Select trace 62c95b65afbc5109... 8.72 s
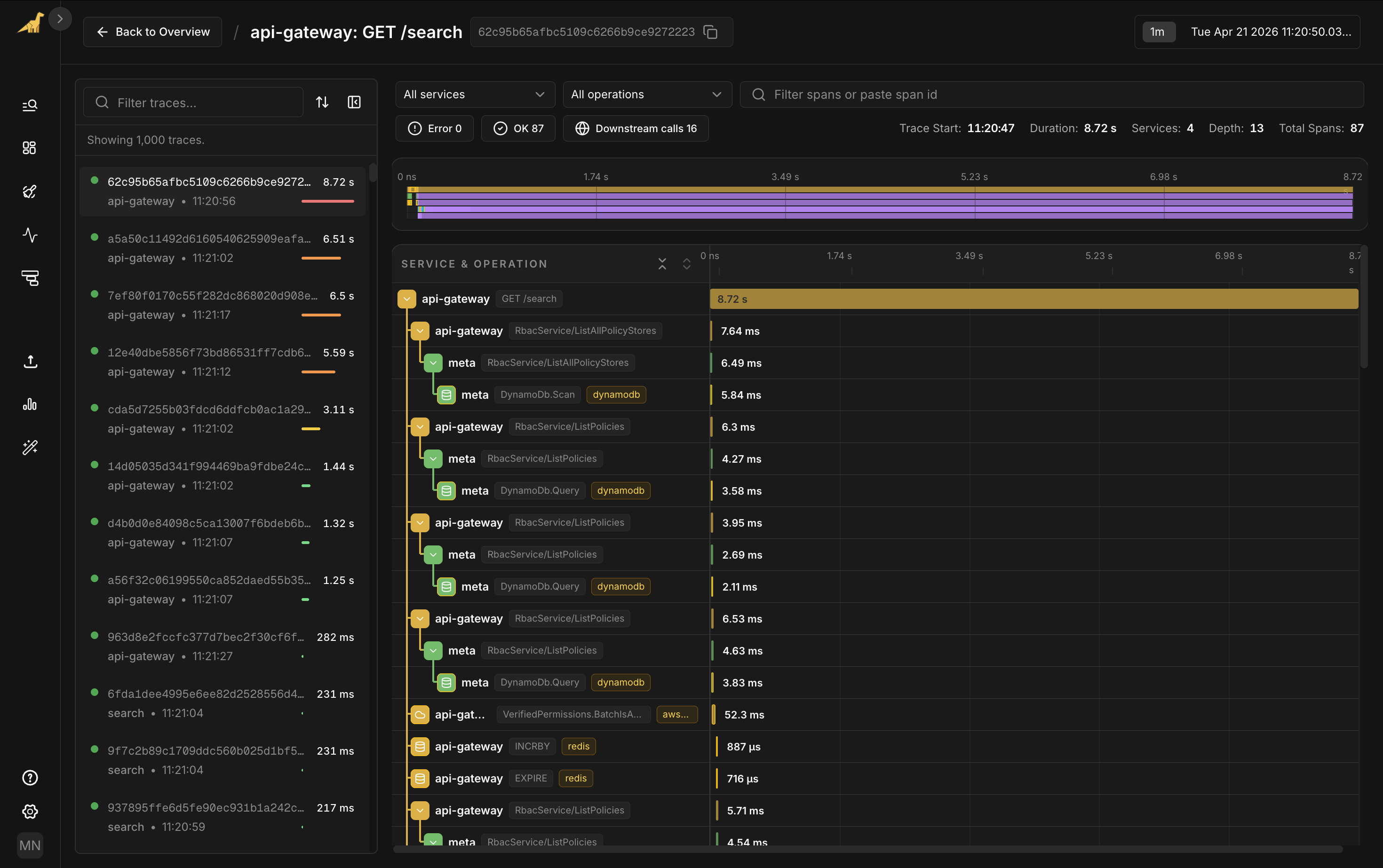 223,192
